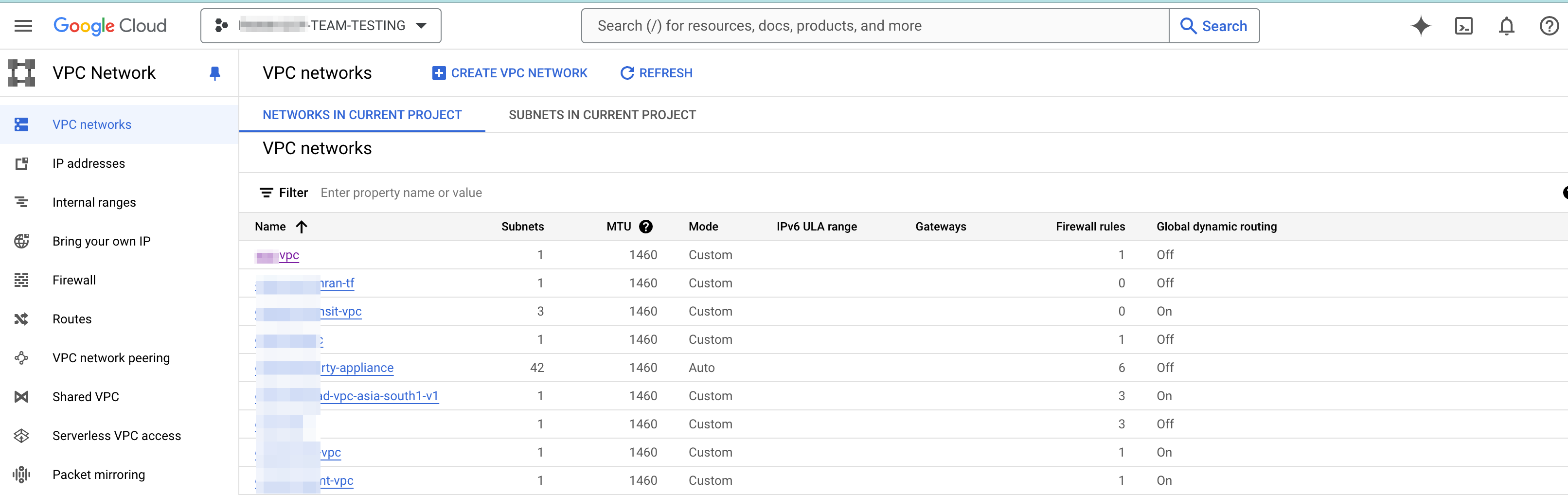Open Packet mirroring from the sidebar
Viewport: 1568px width, 495px height.
[99, 474]
